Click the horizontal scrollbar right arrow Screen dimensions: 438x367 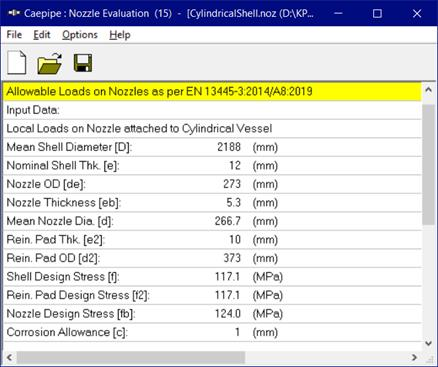[x=414, y=358]
